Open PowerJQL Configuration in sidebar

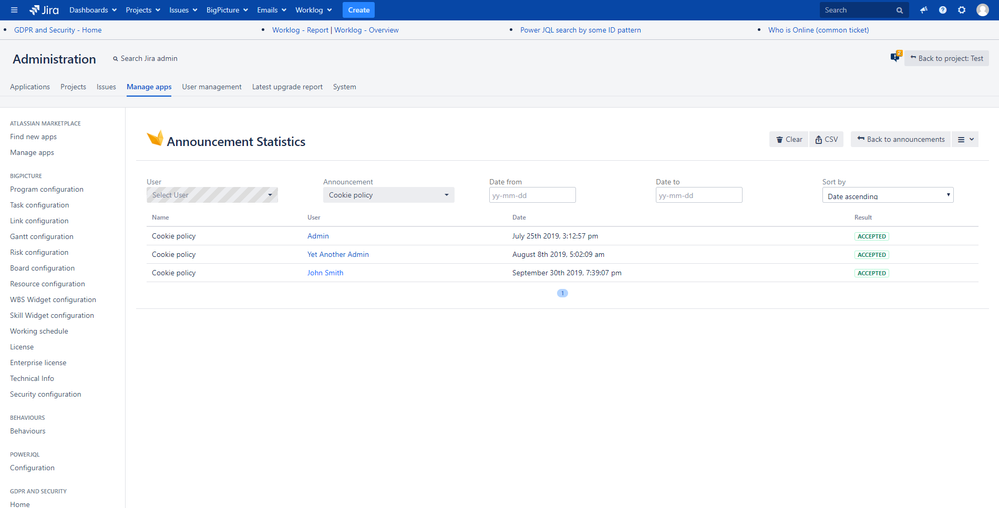(x=32, y=468)
